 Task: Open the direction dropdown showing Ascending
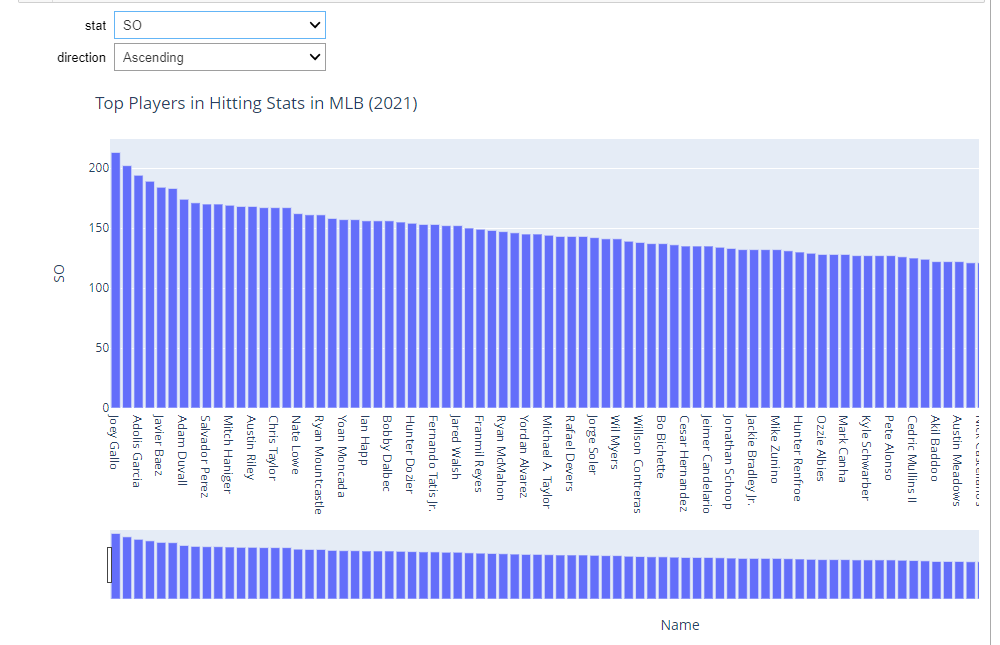(x=219, y=57)
